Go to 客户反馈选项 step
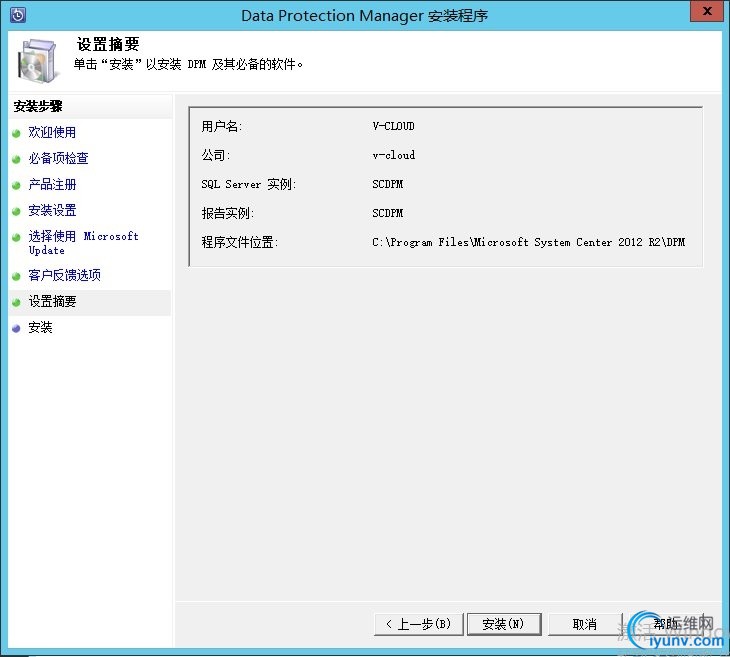This screenshot has height=657, width=730. 64,275
